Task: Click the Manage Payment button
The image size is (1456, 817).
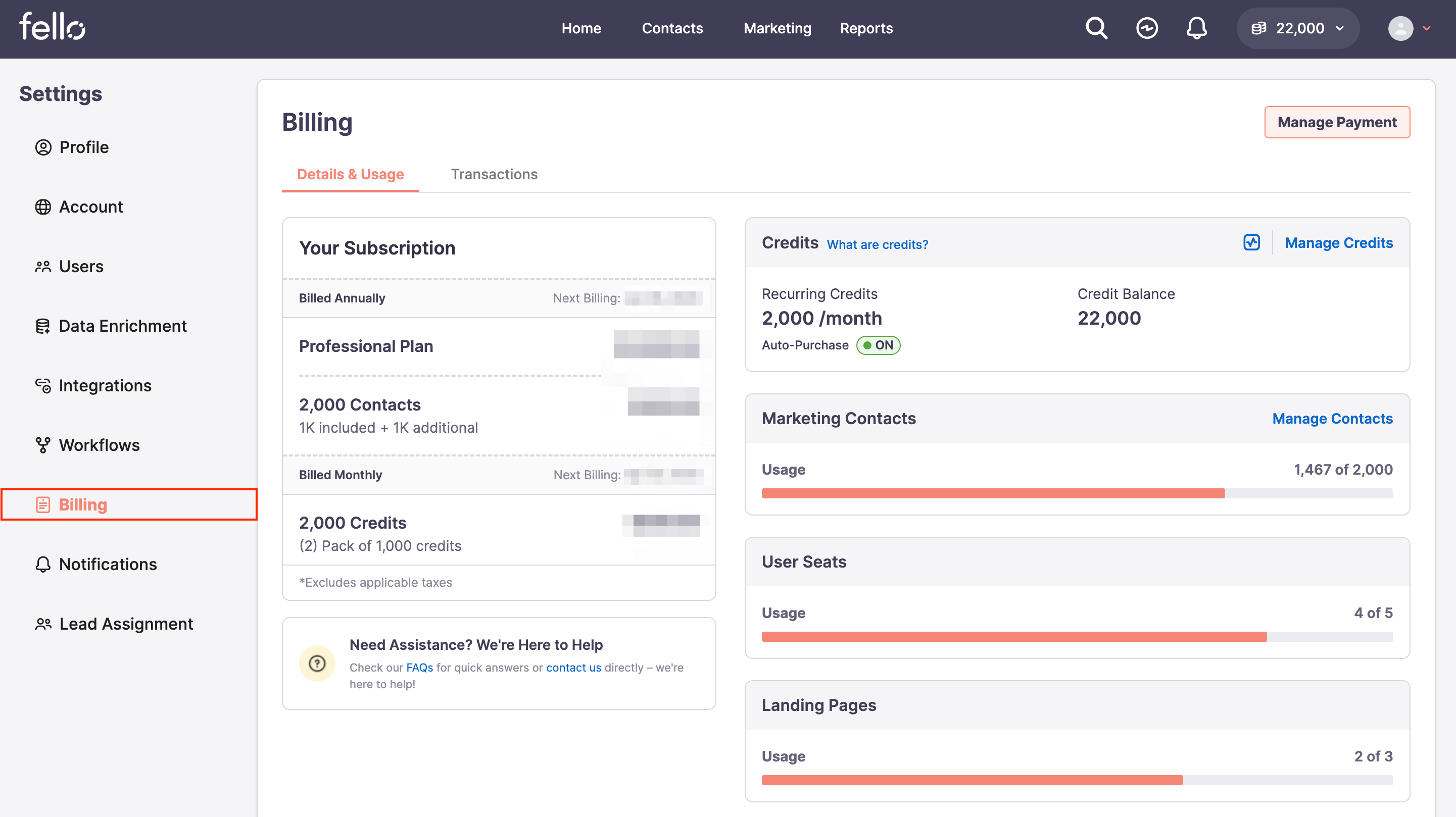Action: click(1337, 122)
